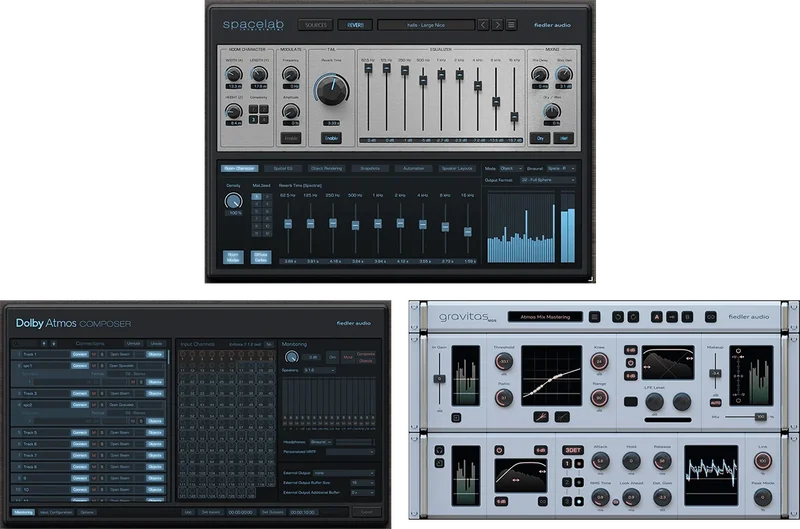Click the input icon below In Gain meter
Viewport: 800px width, 529px height.
[x=456, y=417]
